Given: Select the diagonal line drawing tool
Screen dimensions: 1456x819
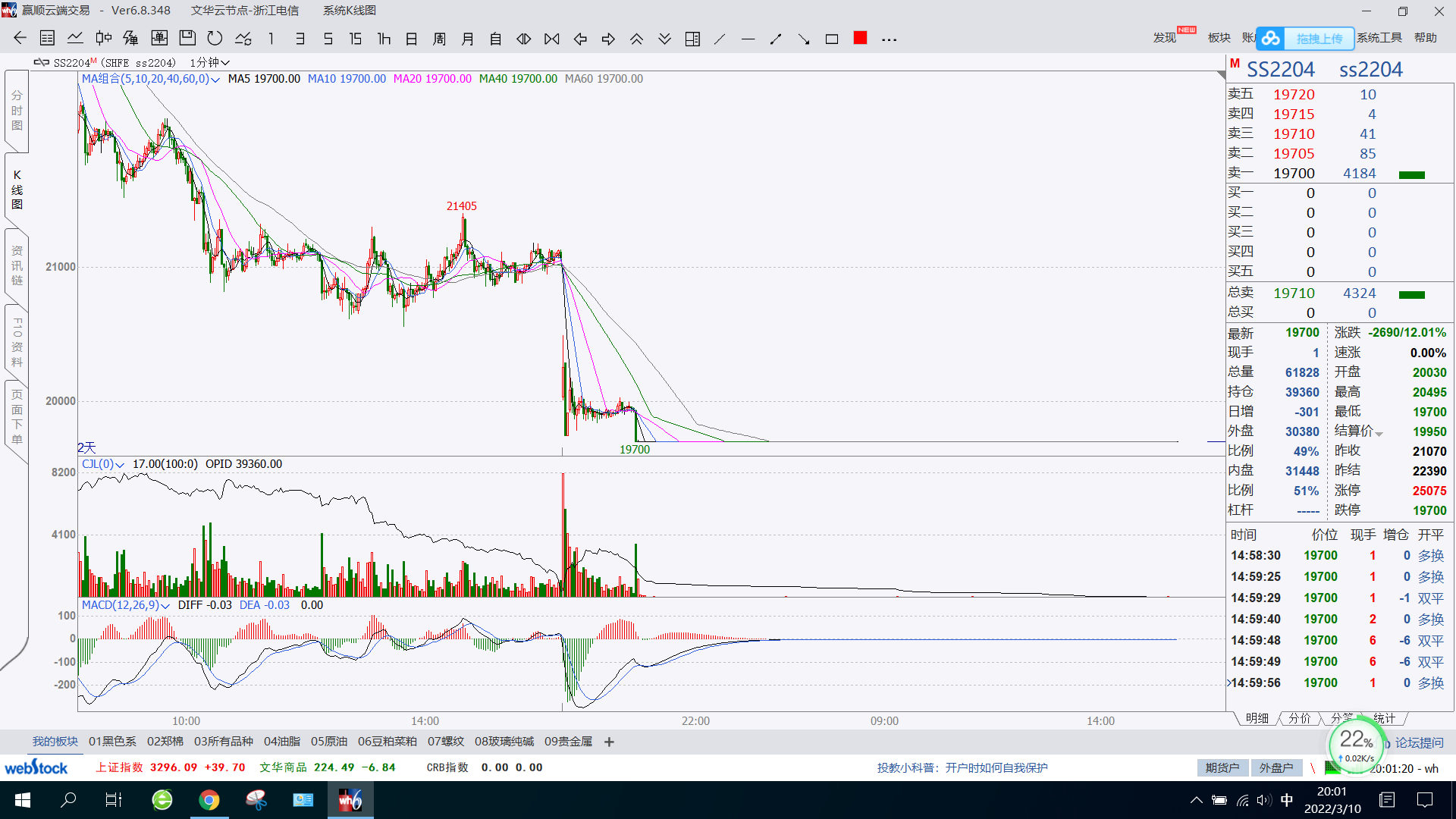Looking at the screenshot, I should (x=720, y=39).
